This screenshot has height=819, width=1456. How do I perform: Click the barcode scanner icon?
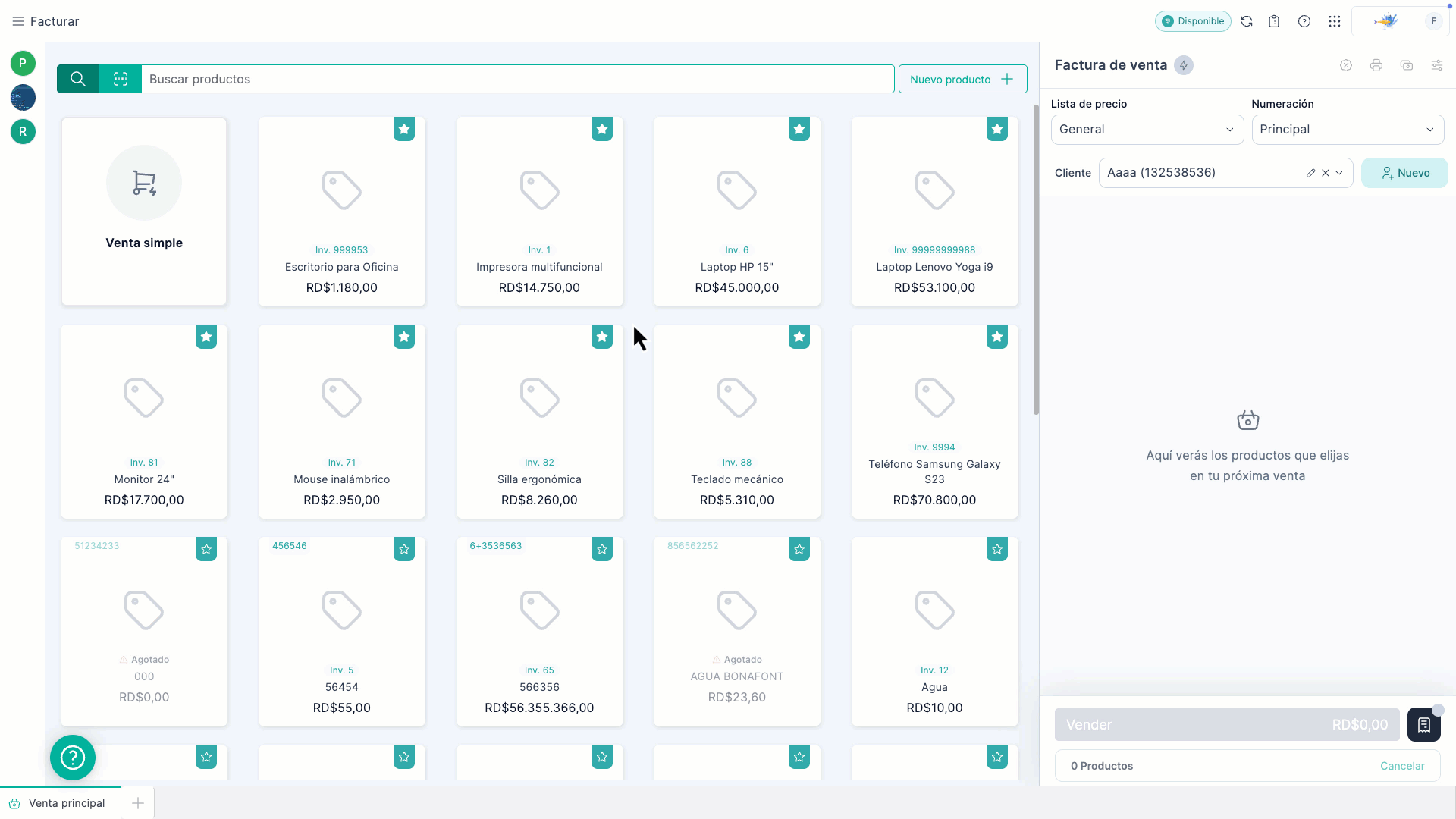pos(121,79)
